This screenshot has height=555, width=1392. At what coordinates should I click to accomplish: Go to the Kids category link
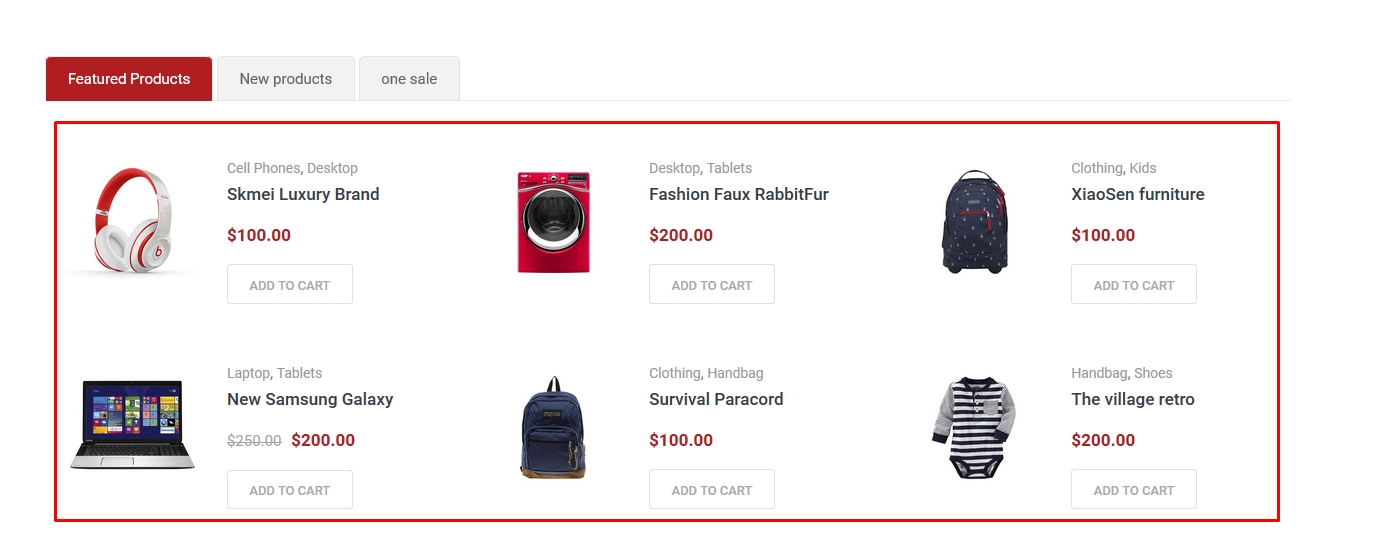[1143, 168]
